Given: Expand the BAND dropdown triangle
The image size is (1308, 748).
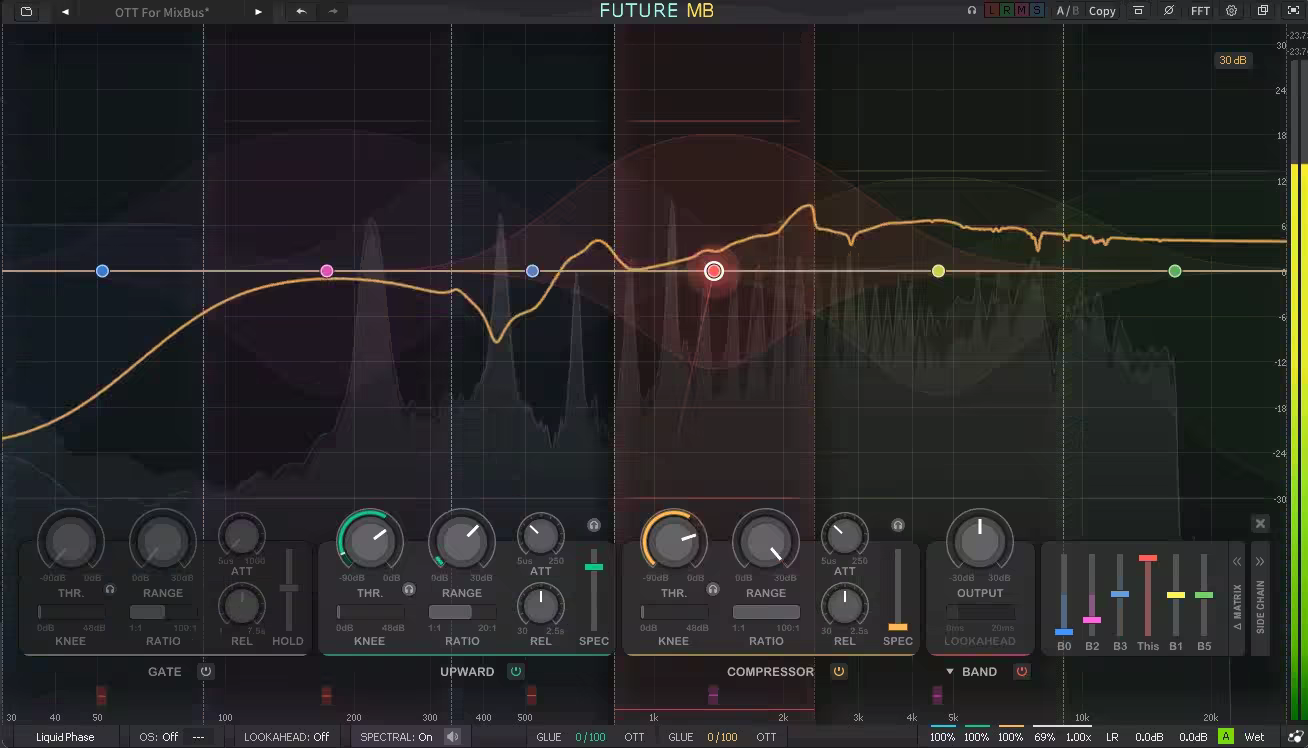Looking at the screenshot, I should 950,672.
